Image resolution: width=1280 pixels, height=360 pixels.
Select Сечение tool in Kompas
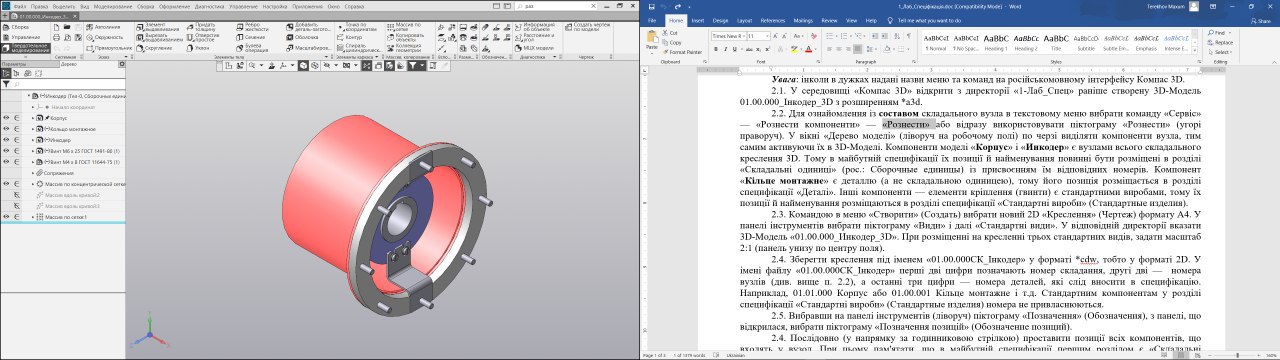tap(251, 37)
